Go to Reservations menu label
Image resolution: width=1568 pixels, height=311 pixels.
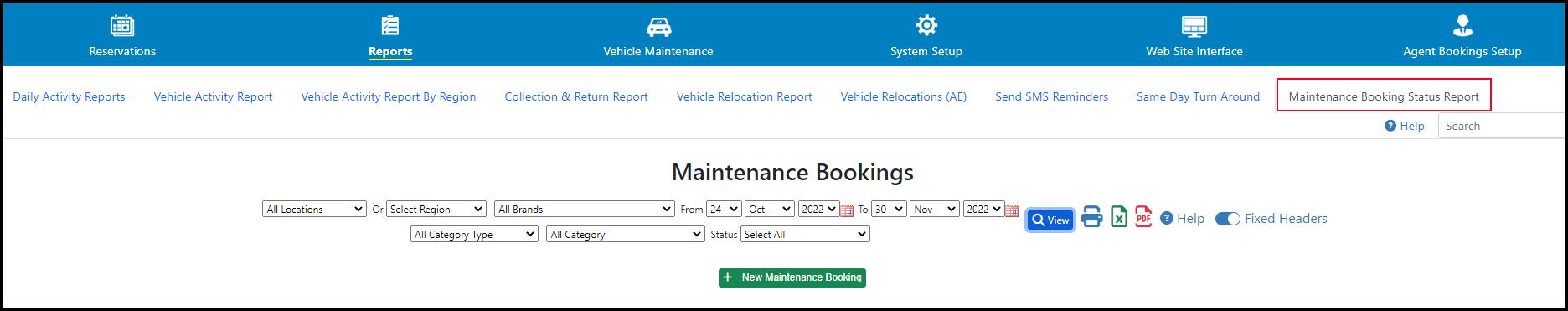click(122, 52)
